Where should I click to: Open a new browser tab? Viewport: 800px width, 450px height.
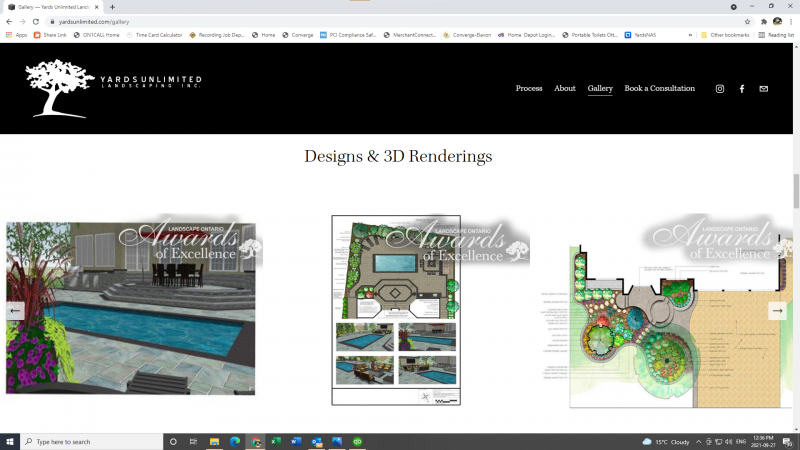(112, 7)
